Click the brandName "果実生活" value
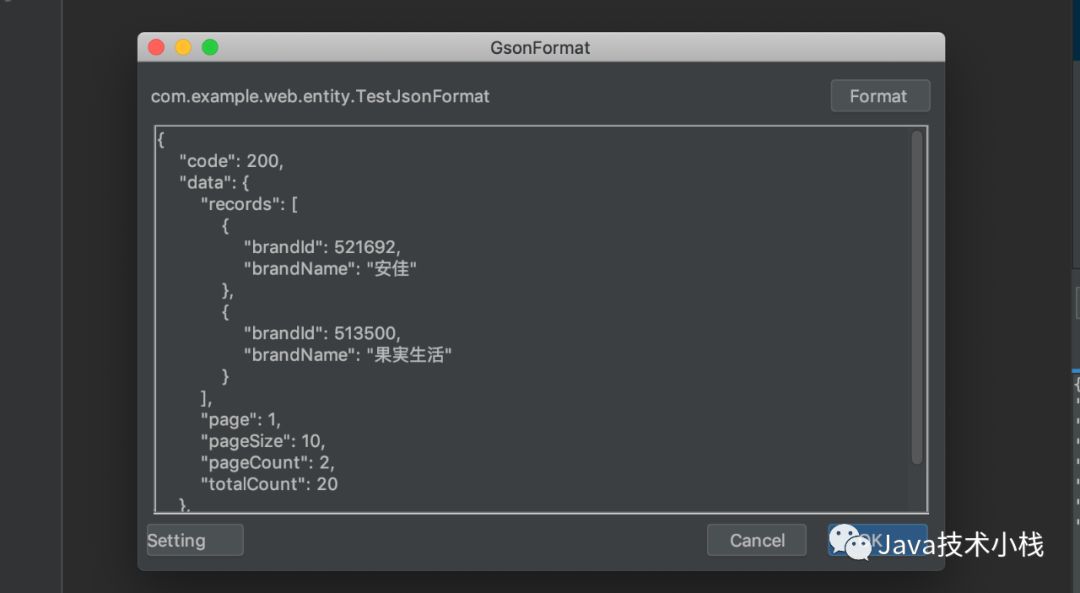Viewport: 1080px width, 593px height. coord(410,355)
